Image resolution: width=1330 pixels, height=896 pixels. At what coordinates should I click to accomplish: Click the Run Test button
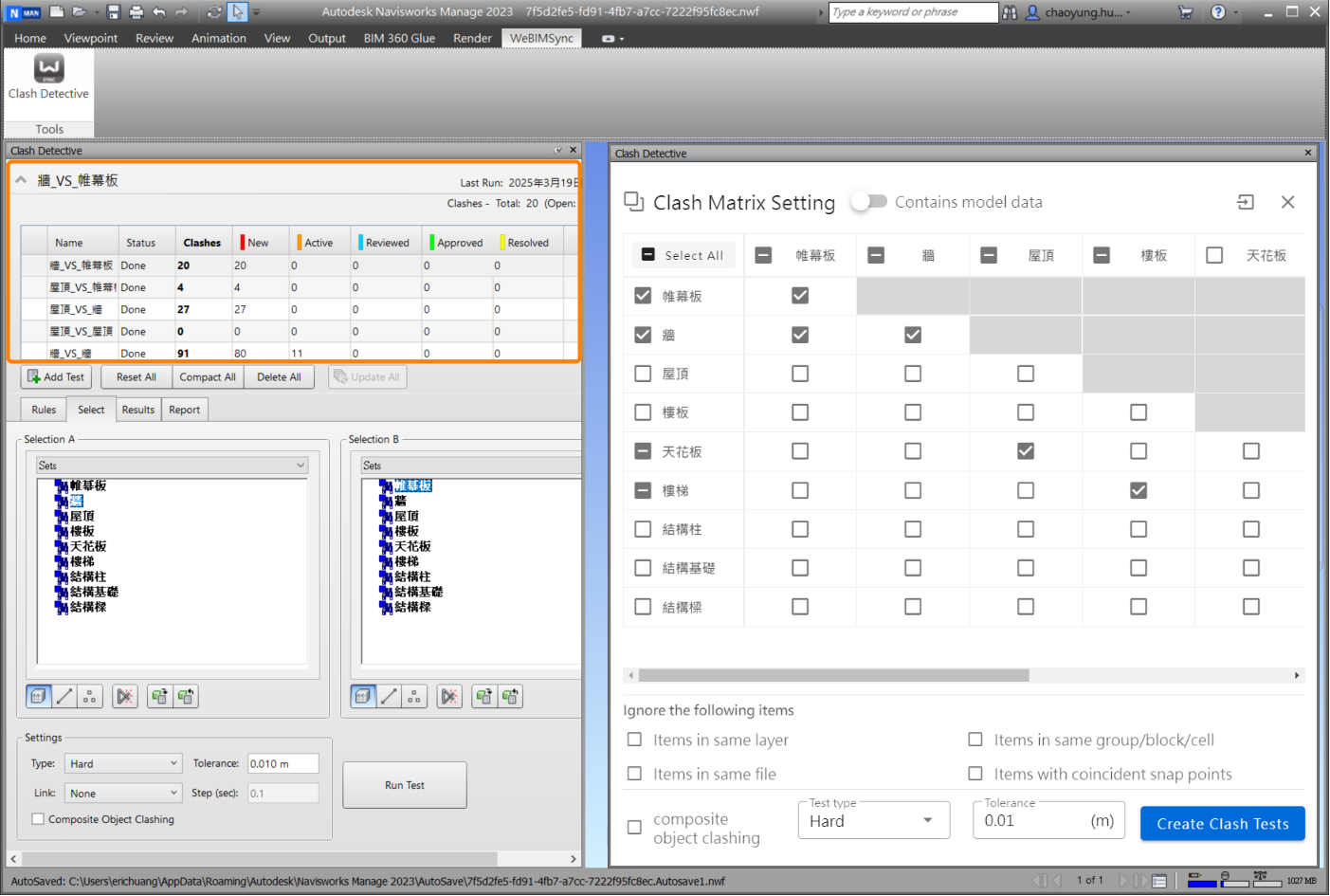coord(405,785)
